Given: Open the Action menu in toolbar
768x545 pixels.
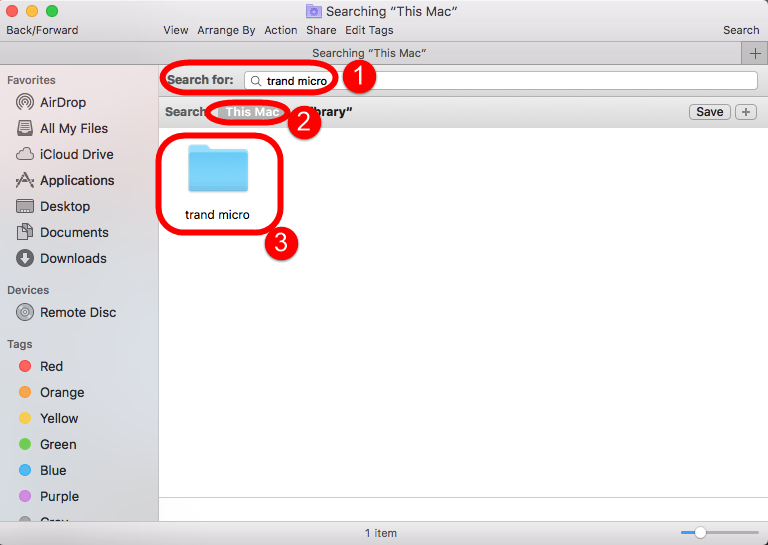Looking at the screenshot, I should 281,30.
